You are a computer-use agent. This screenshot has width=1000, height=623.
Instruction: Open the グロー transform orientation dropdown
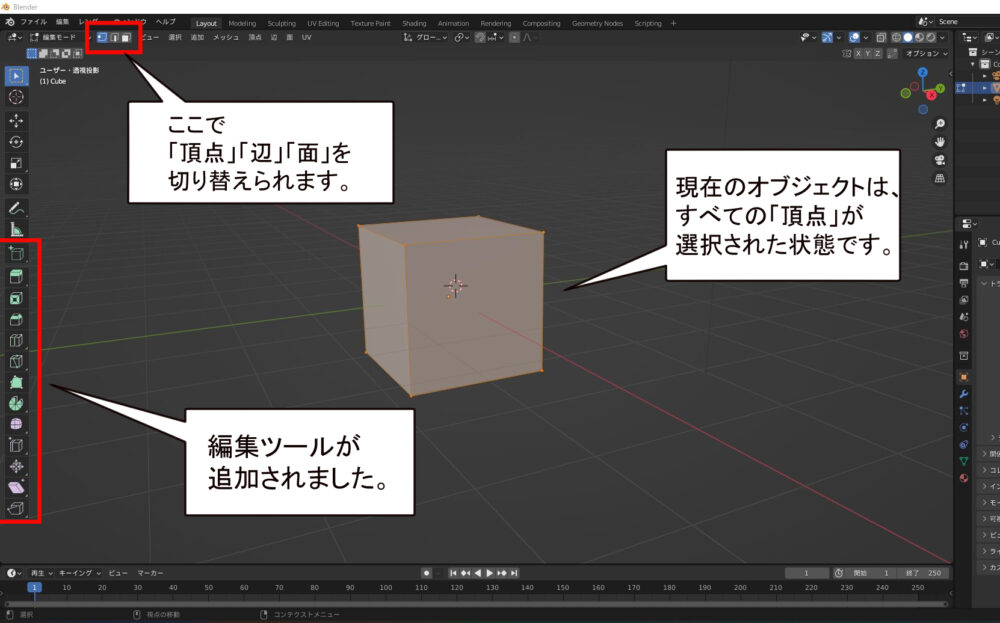coord(425,38)
